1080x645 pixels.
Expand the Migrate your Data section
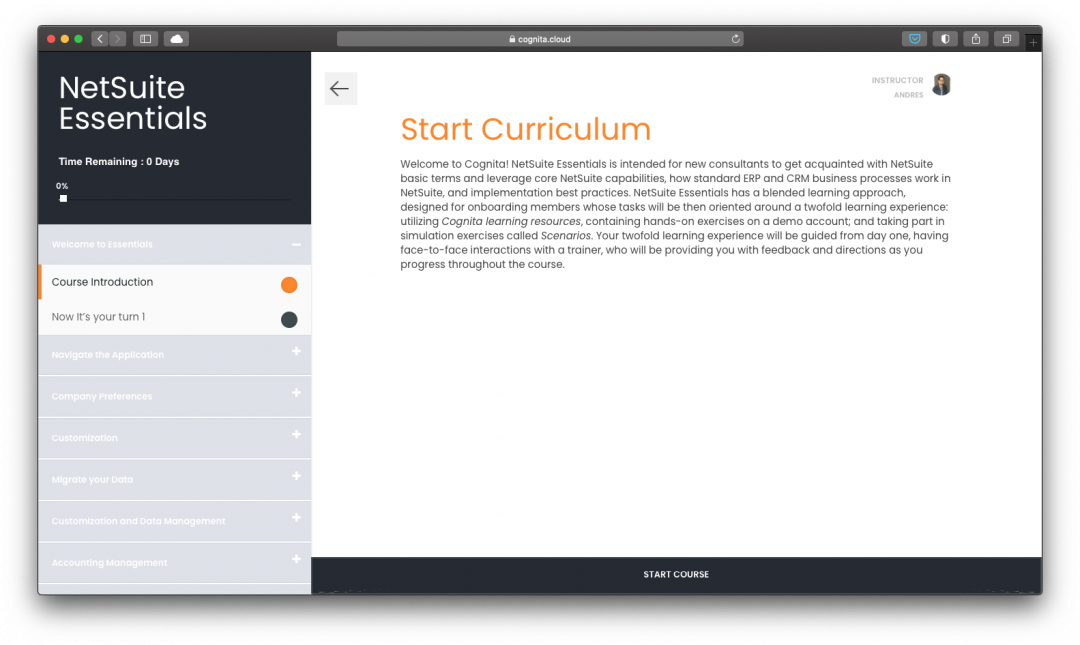pos(175,479)
